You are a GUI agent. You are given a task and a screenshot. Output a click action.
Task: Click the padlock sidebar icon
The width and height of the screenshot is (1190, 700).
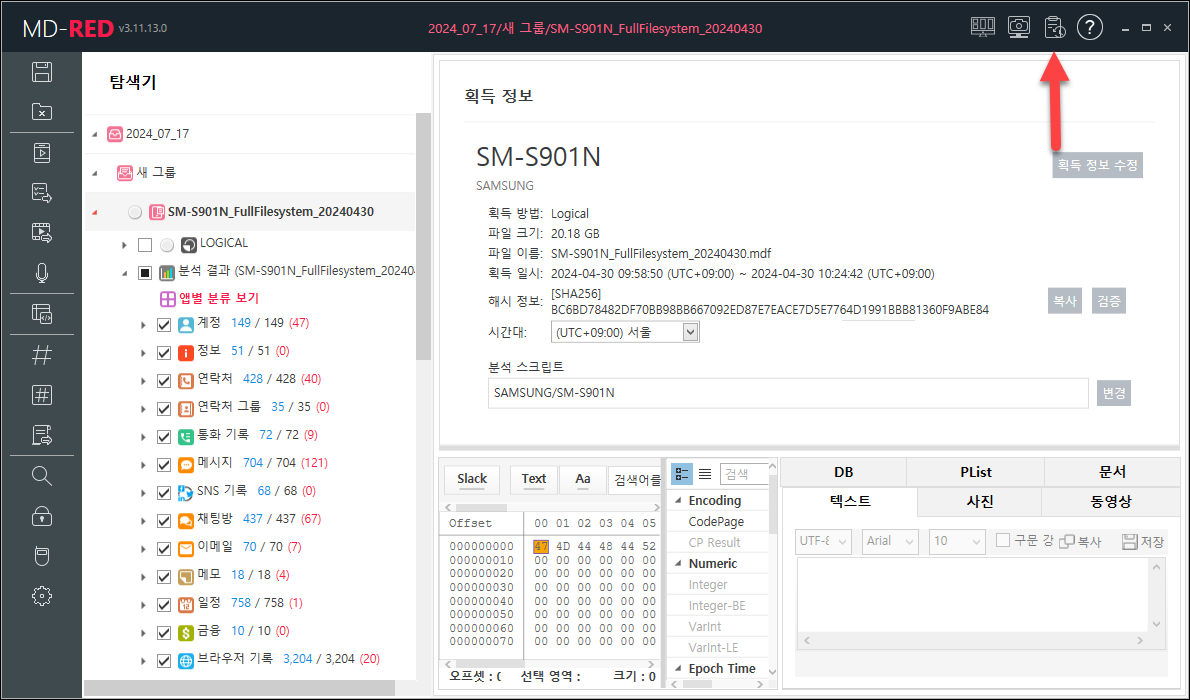tap(42, 516)
